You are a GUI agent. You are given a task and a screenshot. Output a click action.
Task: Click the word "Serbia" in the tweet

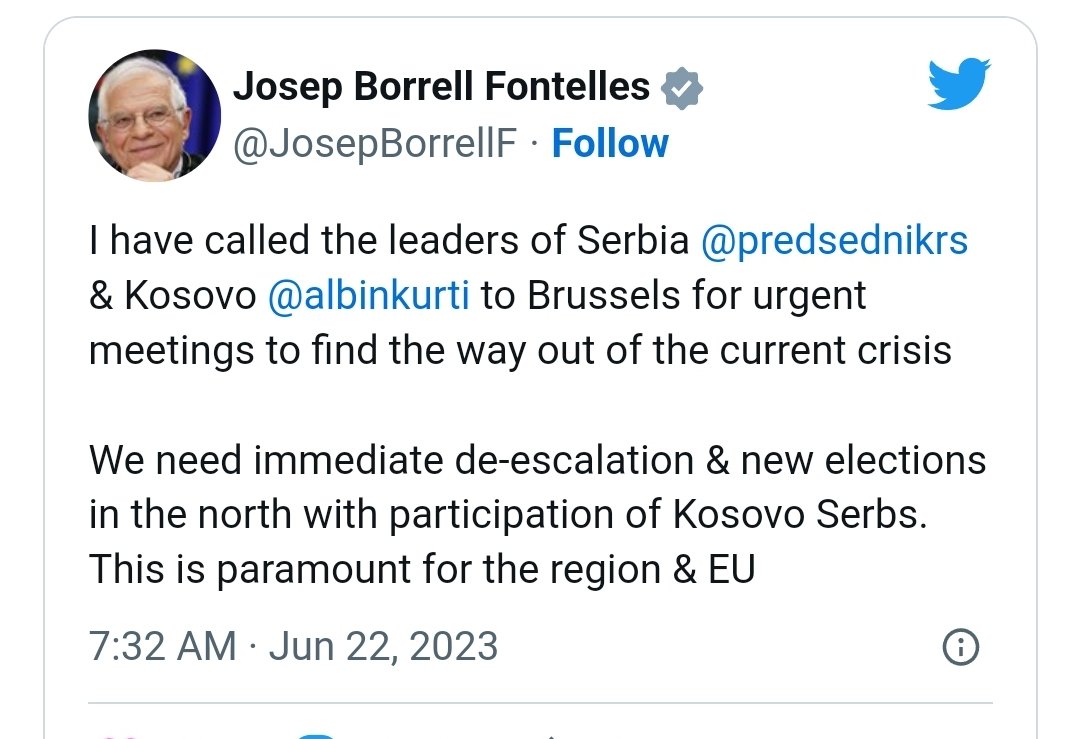pos(634,242)
